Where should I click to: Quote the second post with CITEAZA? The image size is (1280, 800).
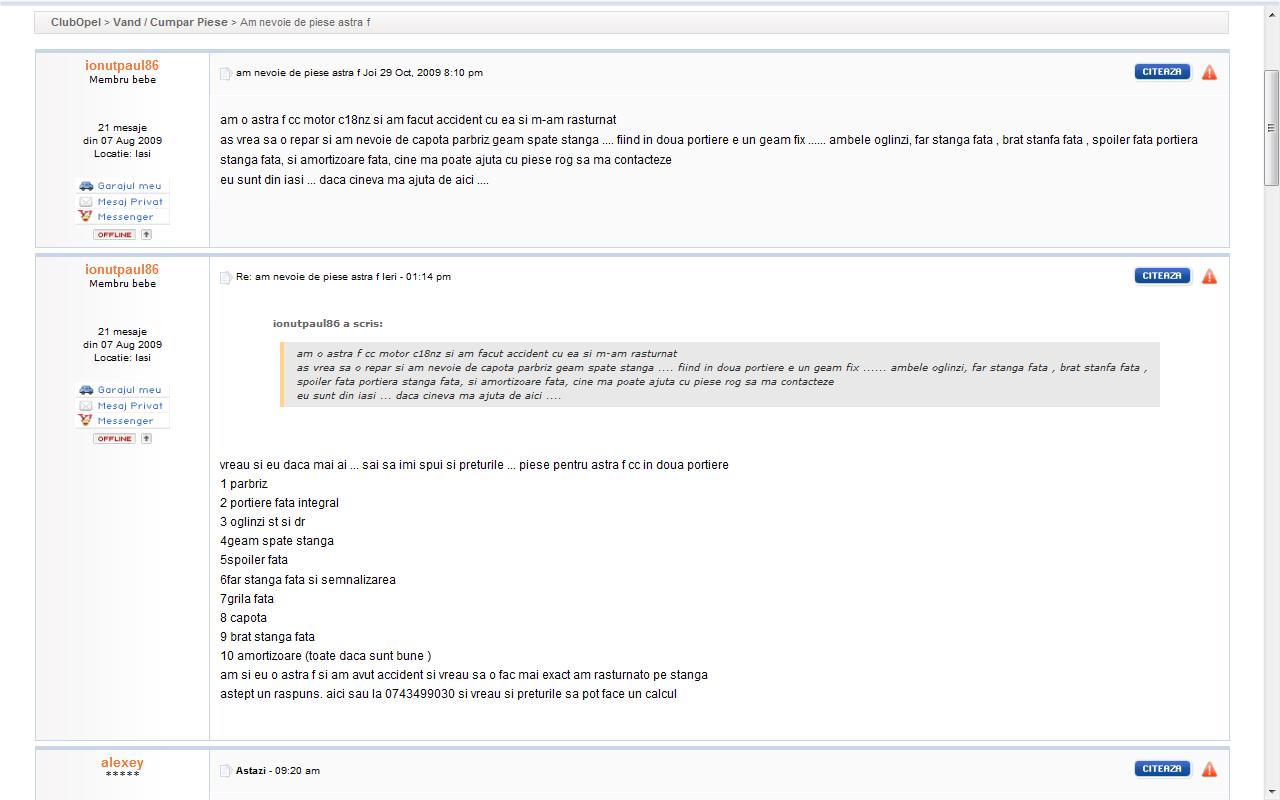(1162, 276)
